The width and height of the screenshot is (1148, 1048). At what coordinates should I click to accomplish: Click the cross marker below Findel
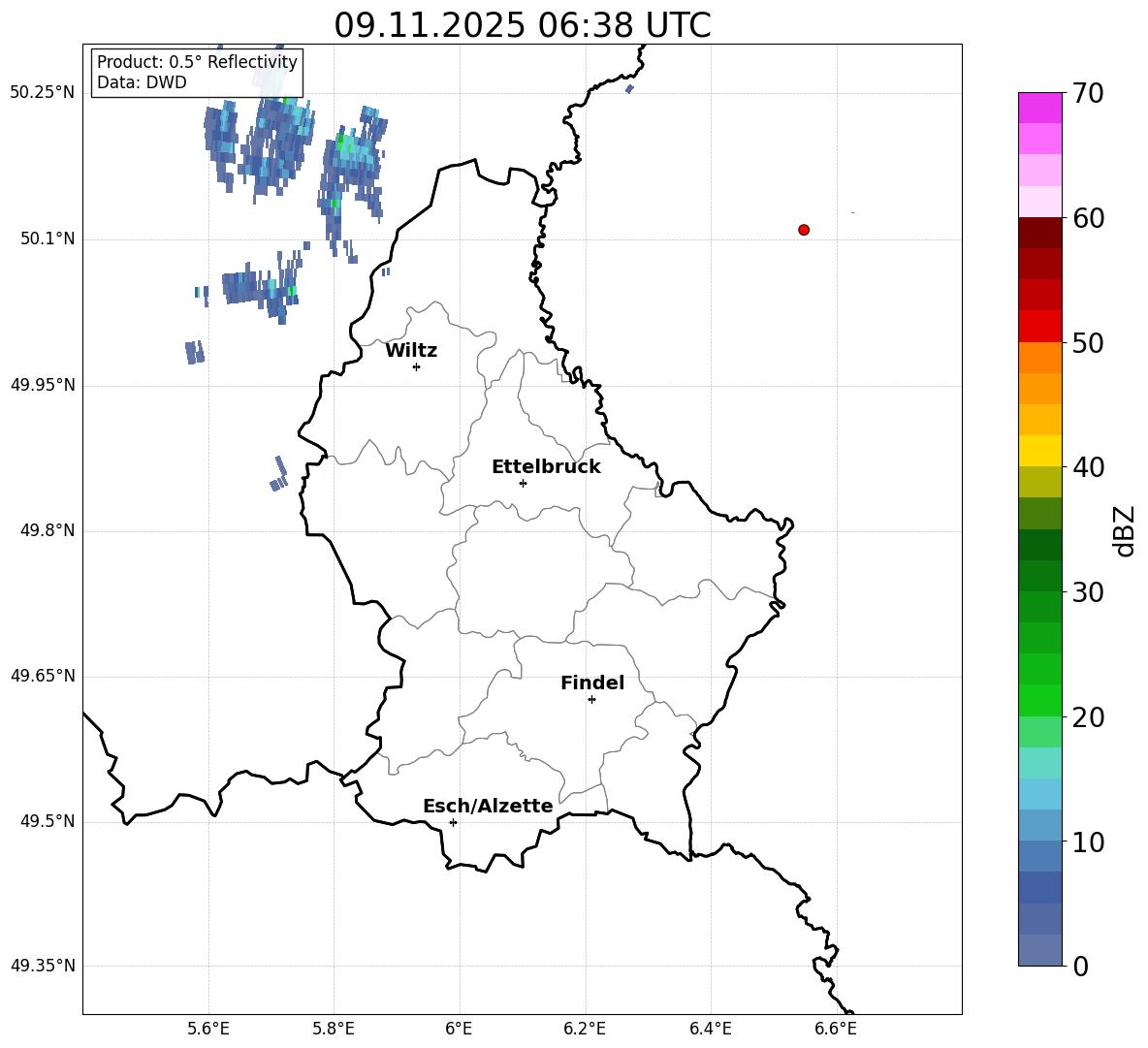[x=591, y=700]
